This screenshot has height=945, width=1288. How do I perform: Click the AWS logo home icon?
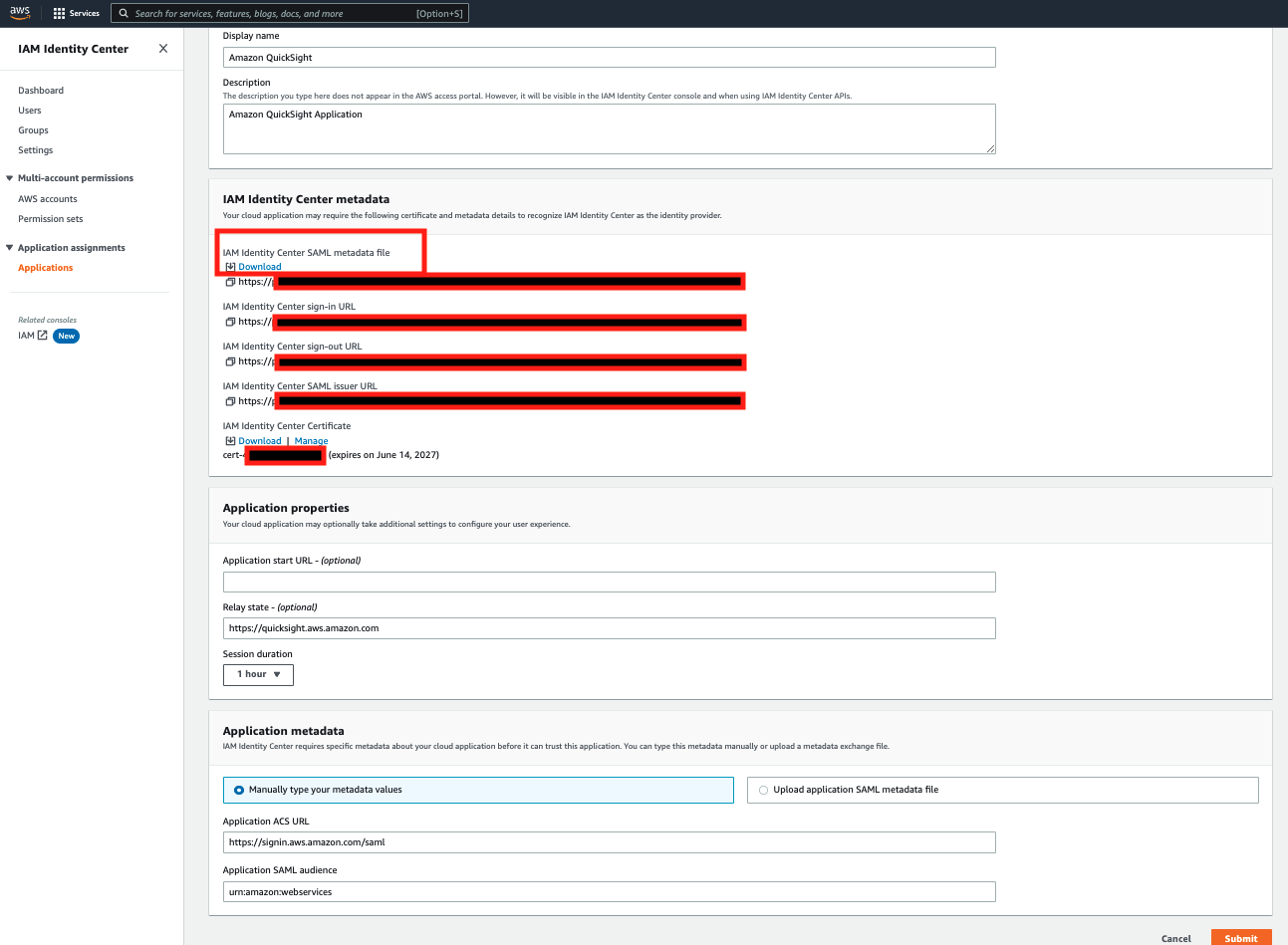(20, 13)
